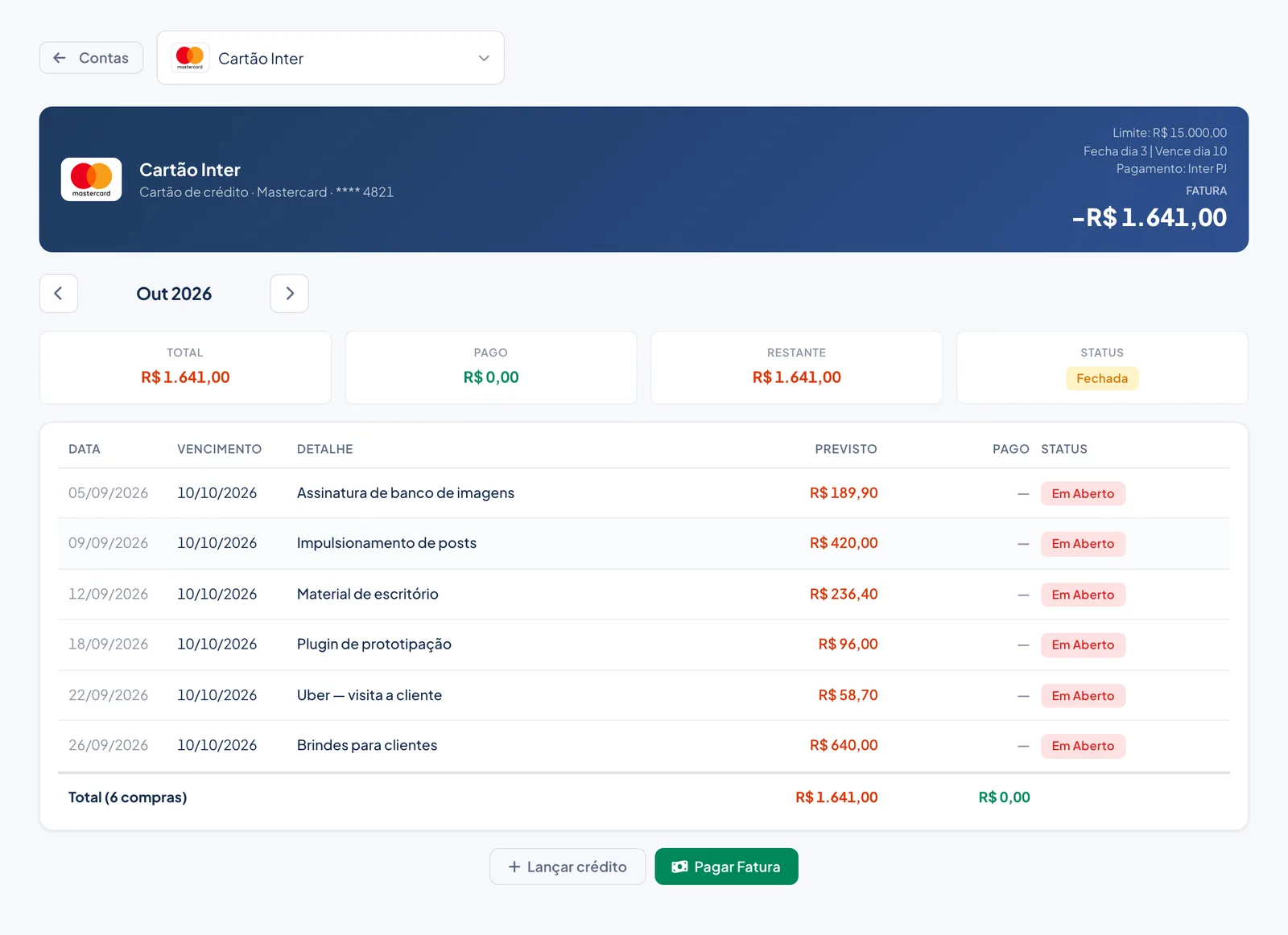Go to next month with right chevron

289,294
